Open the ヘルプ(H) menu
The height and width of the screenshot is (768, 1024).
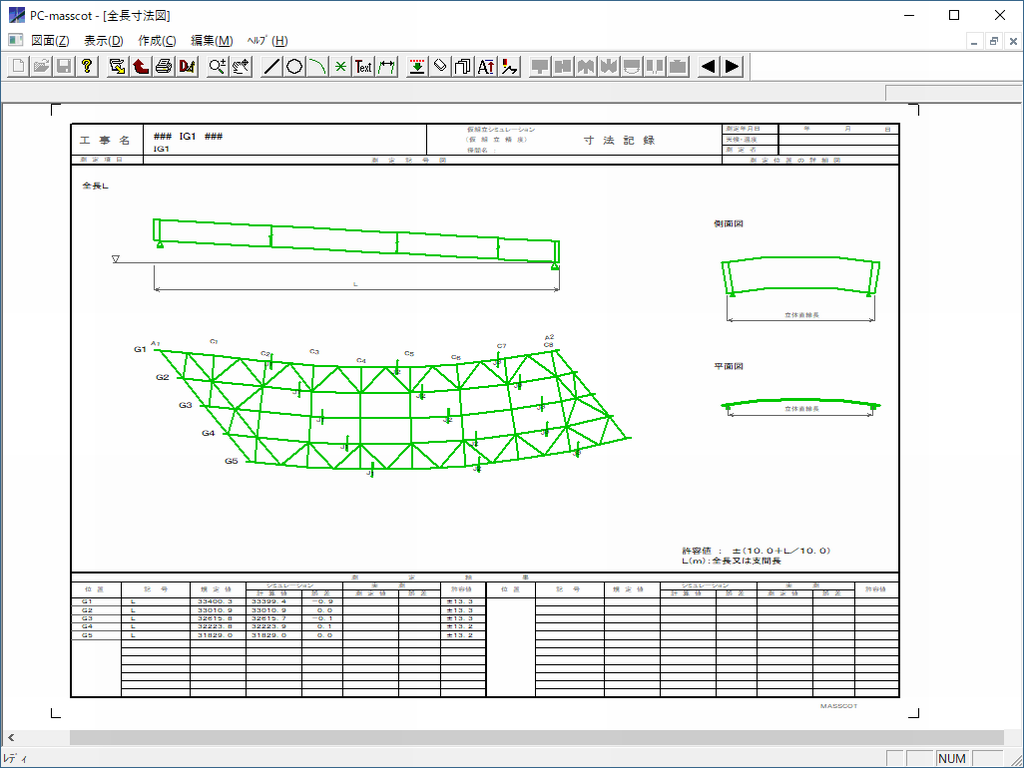267,41
